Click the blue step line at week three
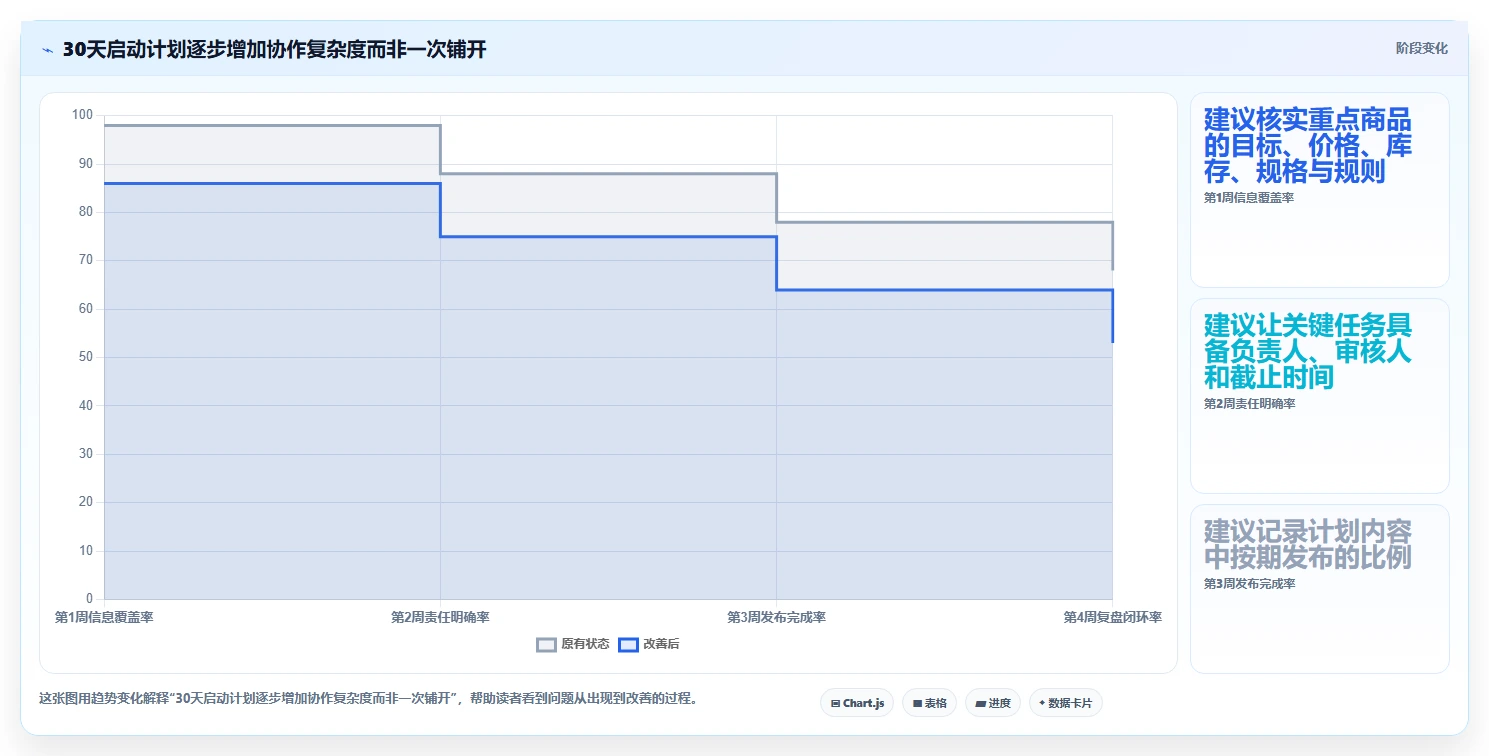 (944, 290)
